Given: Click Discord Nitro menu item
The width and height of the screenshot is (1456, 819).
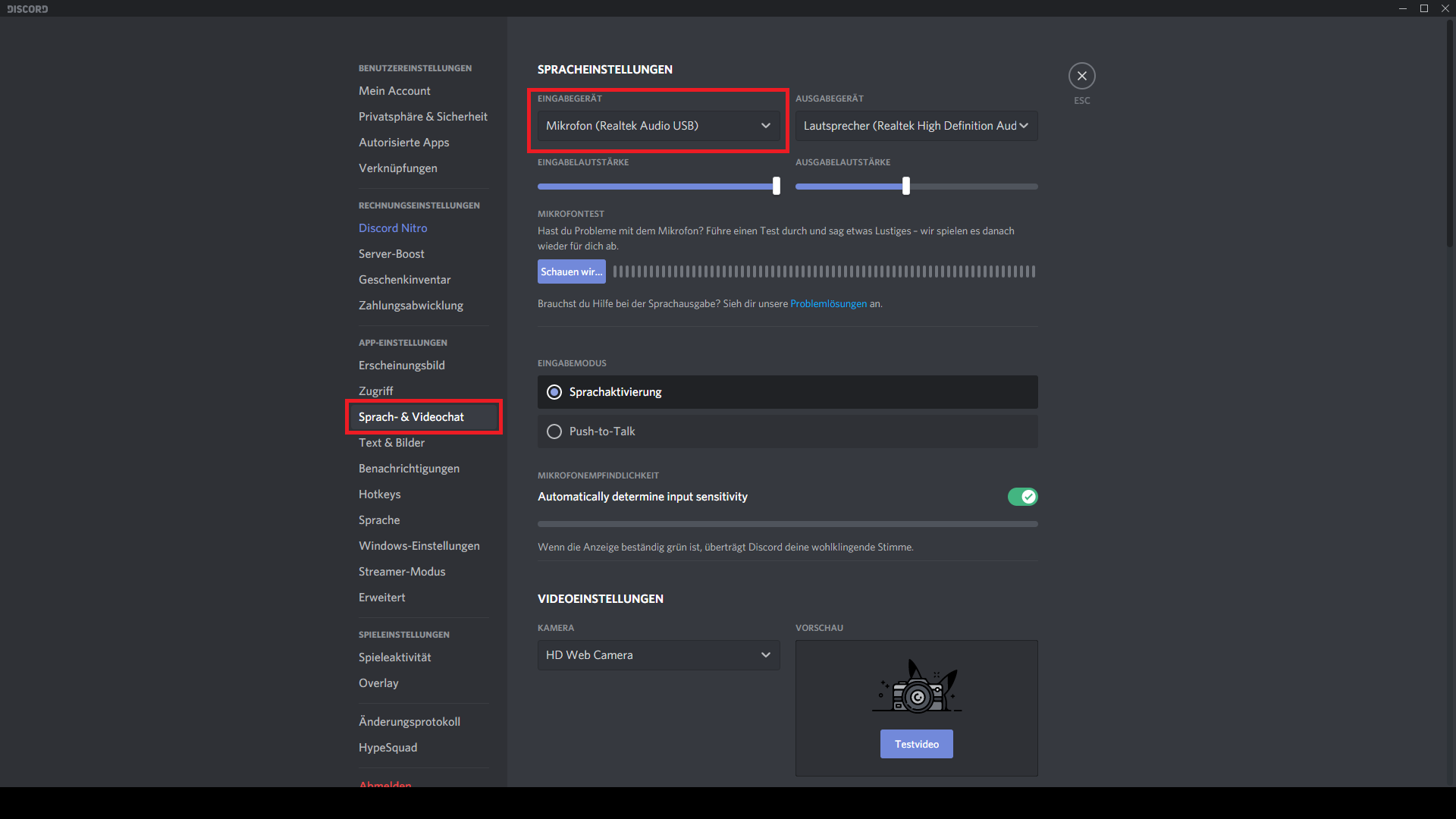Looking at the screenshot, I should coord(393,228).
